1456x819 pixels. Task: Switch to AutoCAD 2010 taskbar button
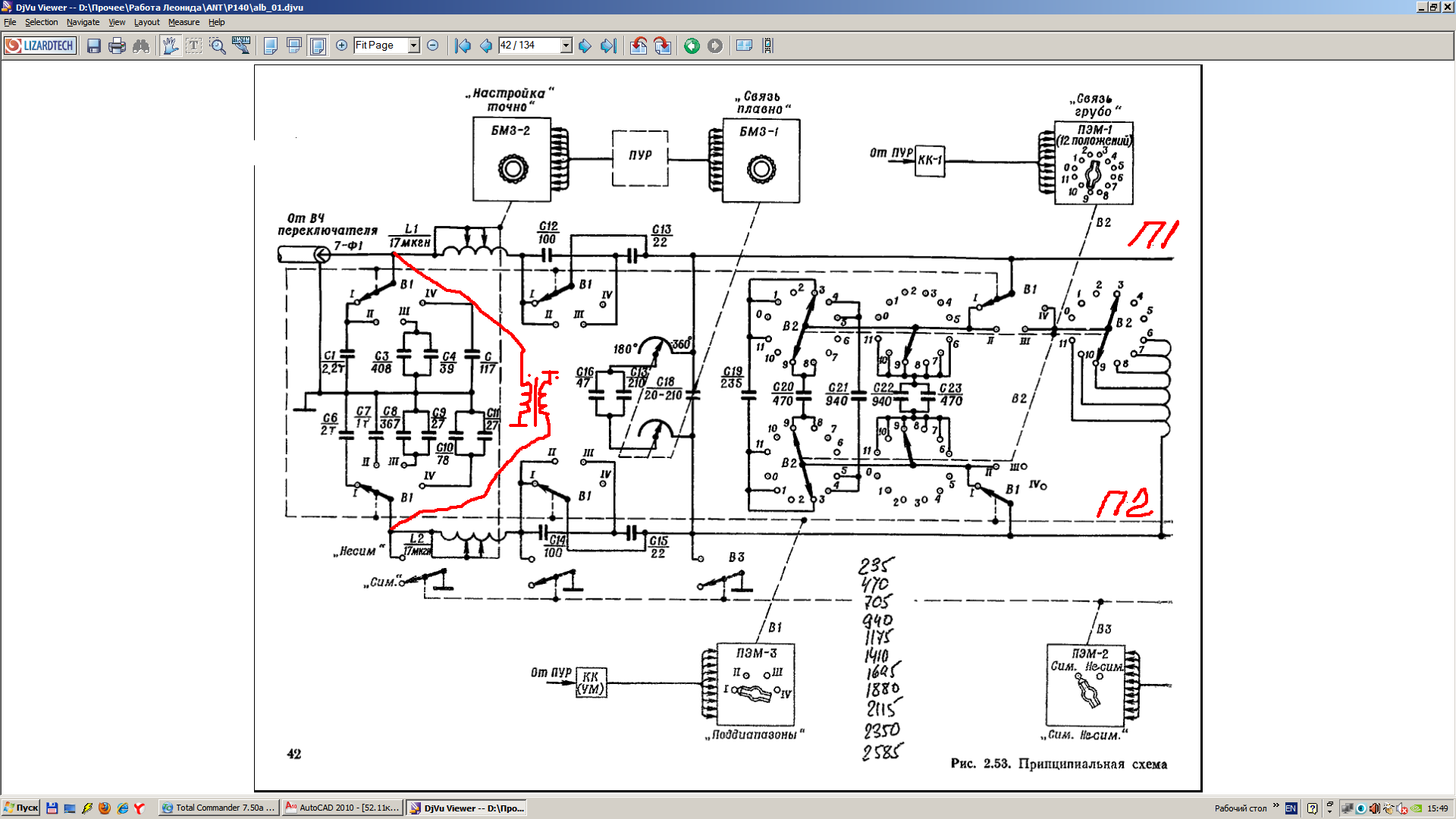coord(342,808)
